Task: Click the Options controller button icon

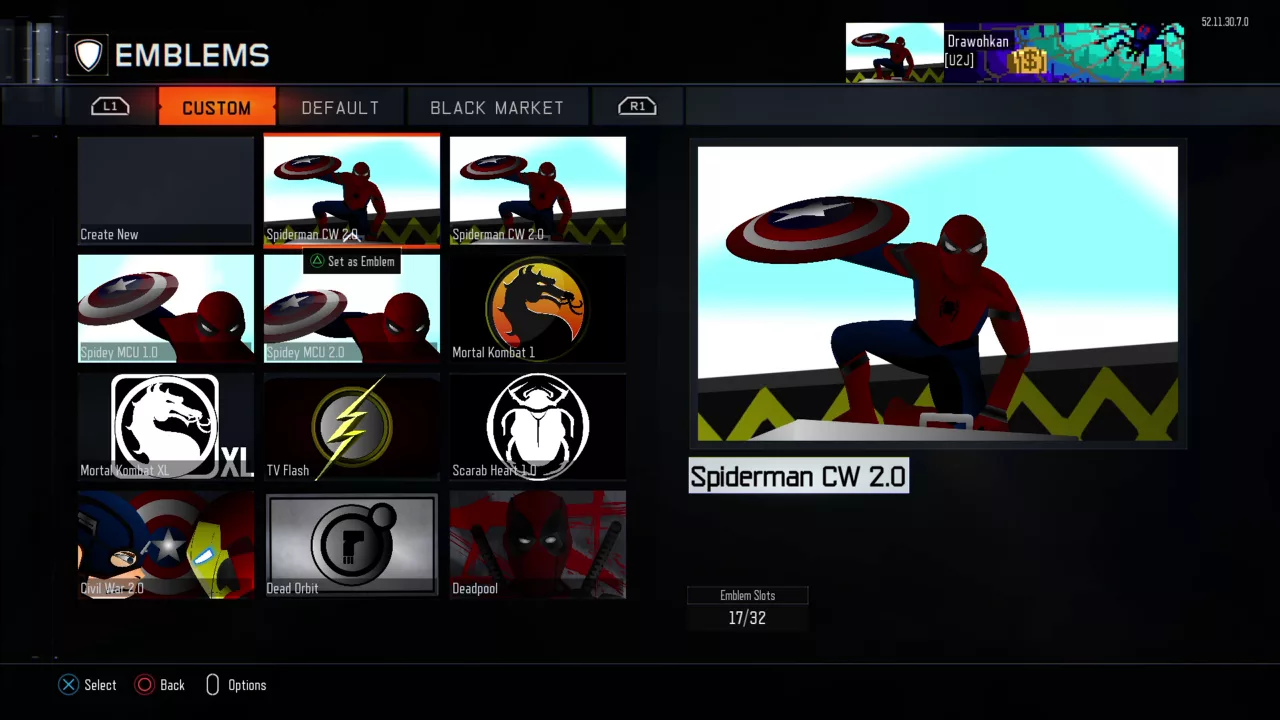Action: tap(212, 685)
